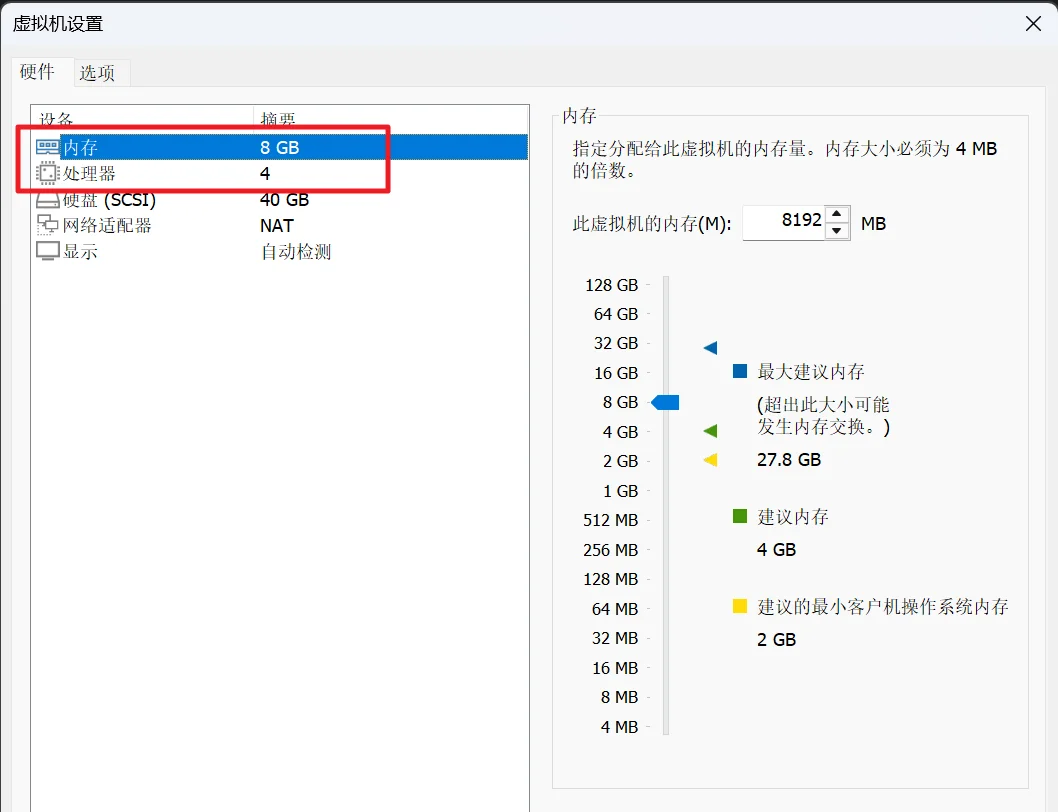This screenshot has height=812, width=1058.
Task: Click the 摘要 column header
Action: pyautogui.click(x=391, y=119)
